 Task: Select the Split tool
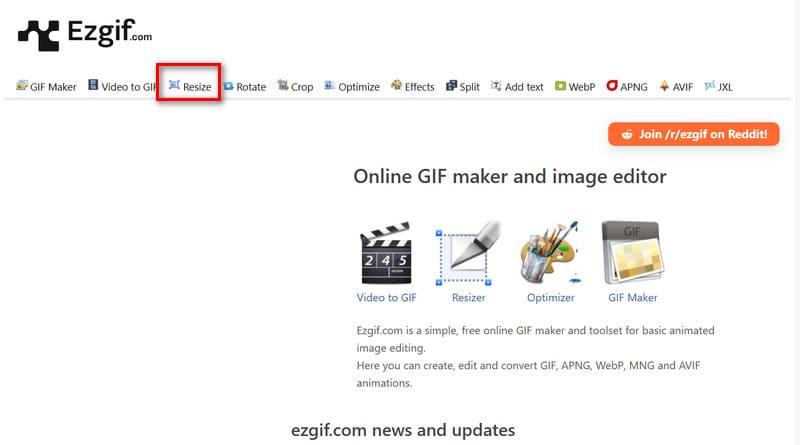pos(463,87)
